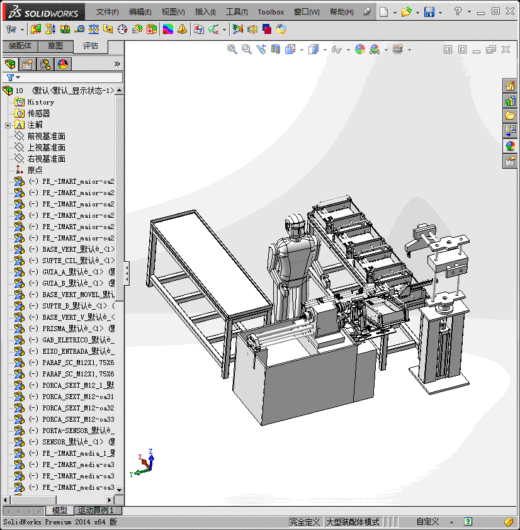Click the home icon in the right task pane

pos(510,86)
